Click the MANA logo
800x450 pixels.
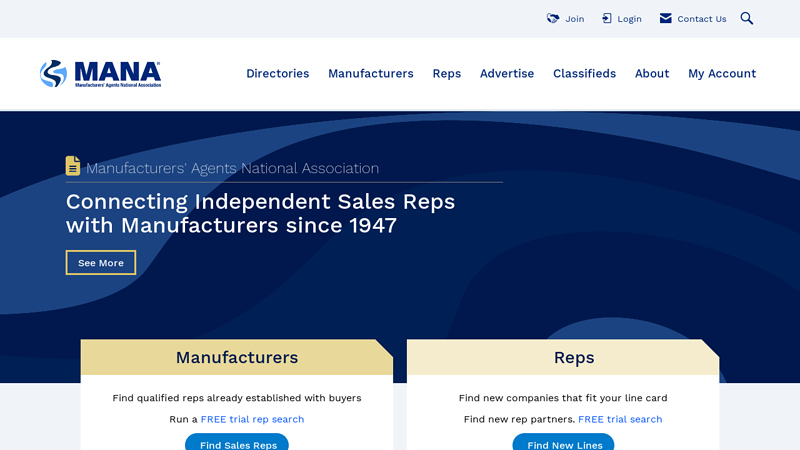(x=101, y=74)
